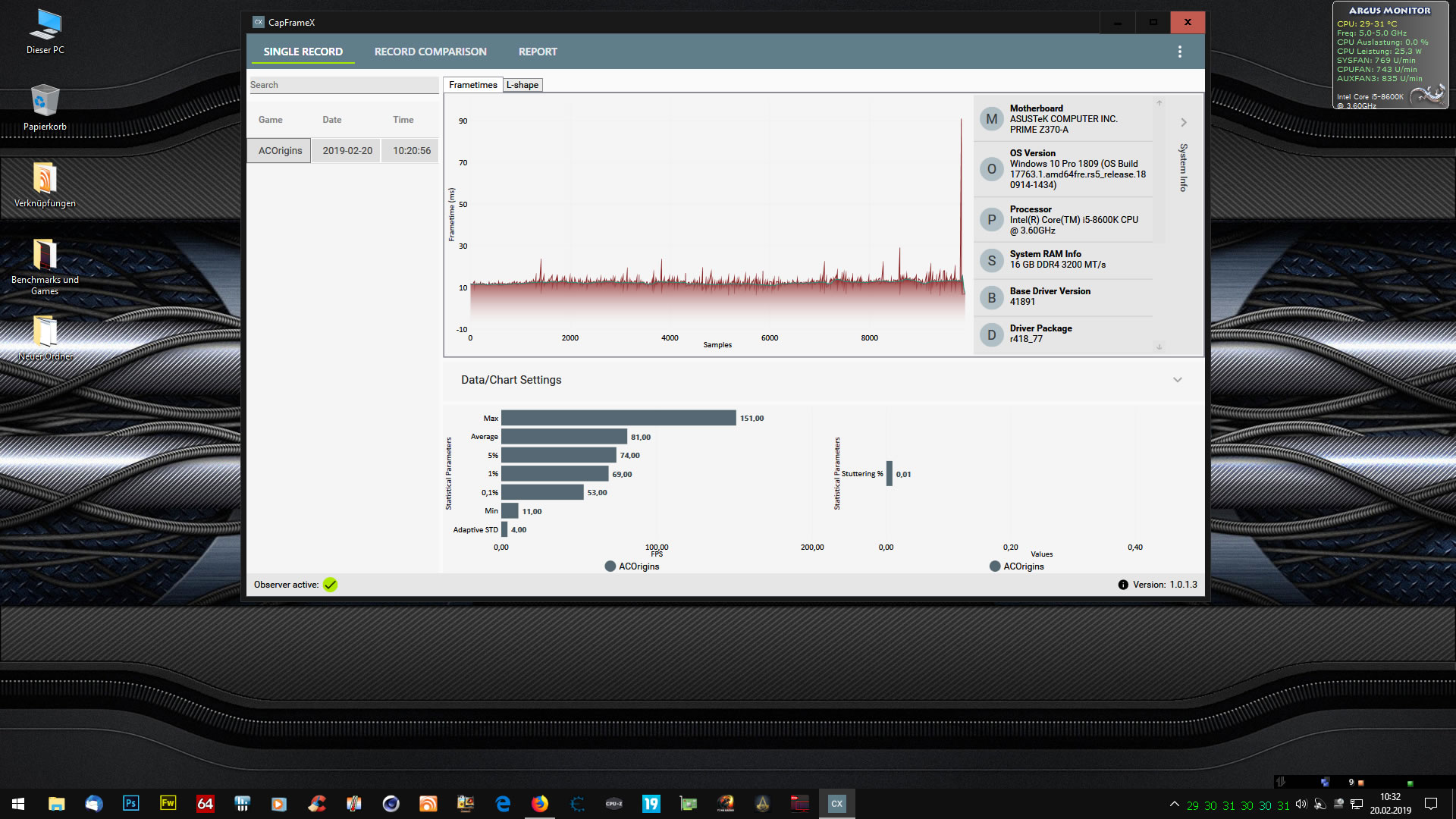Click the Motherboard 'M' circle icon
The height and width of the screenshot is (819, 1456).
[x=991, y=119]
